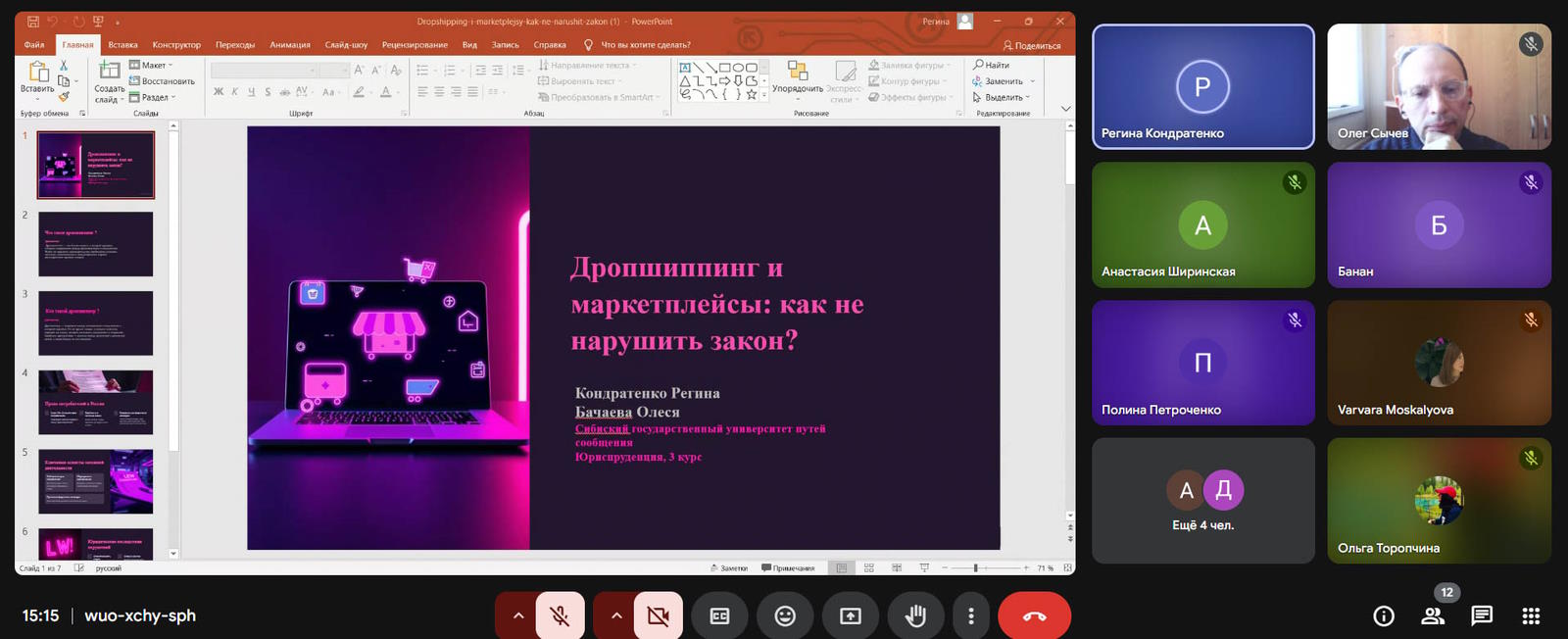Expand audio settings chevron beside microphone
The image size is (1568, 639).
(518, 615)
